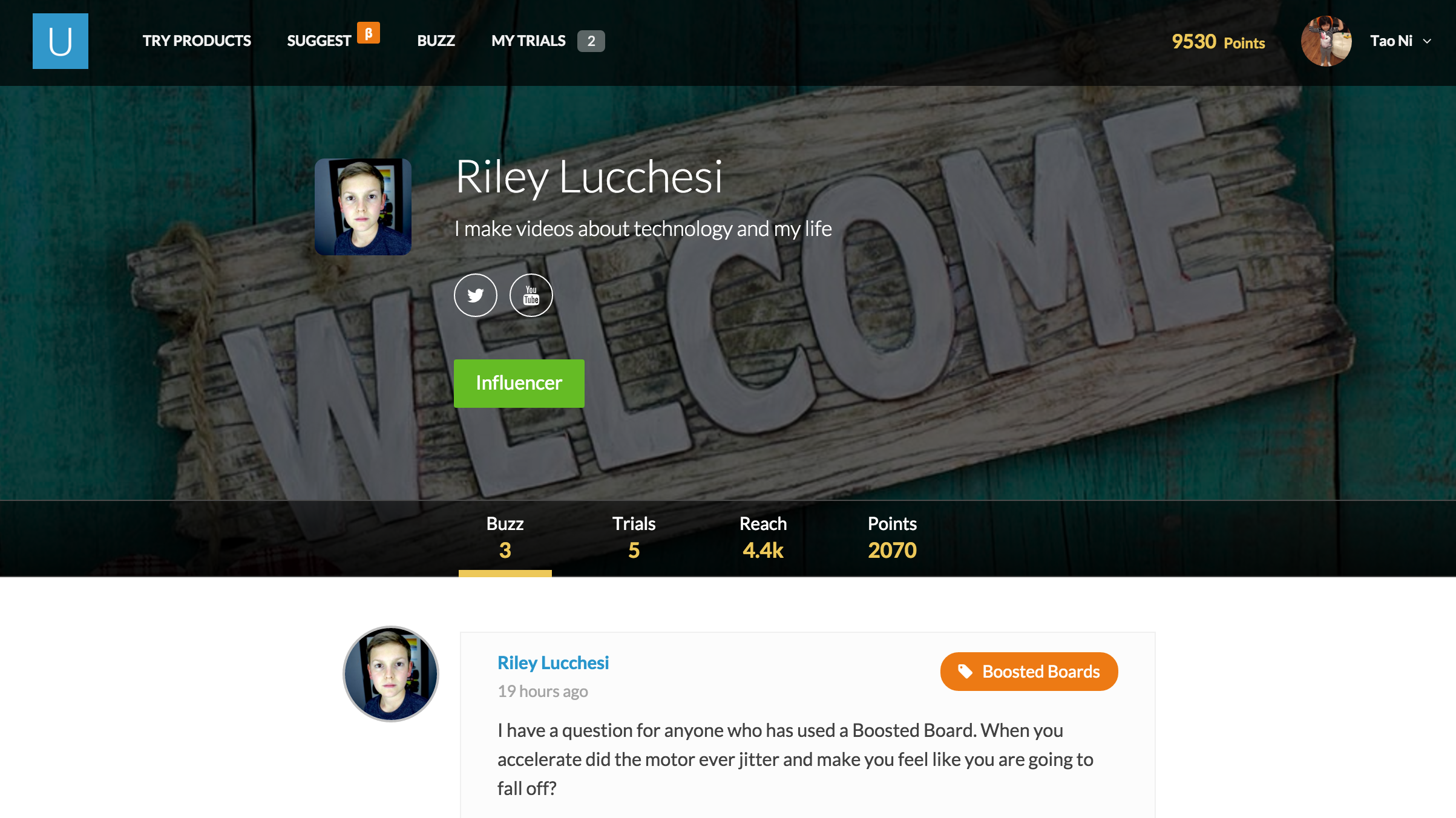
Task: Go to Try Products in navigation
Action: (x=197, y=41)
